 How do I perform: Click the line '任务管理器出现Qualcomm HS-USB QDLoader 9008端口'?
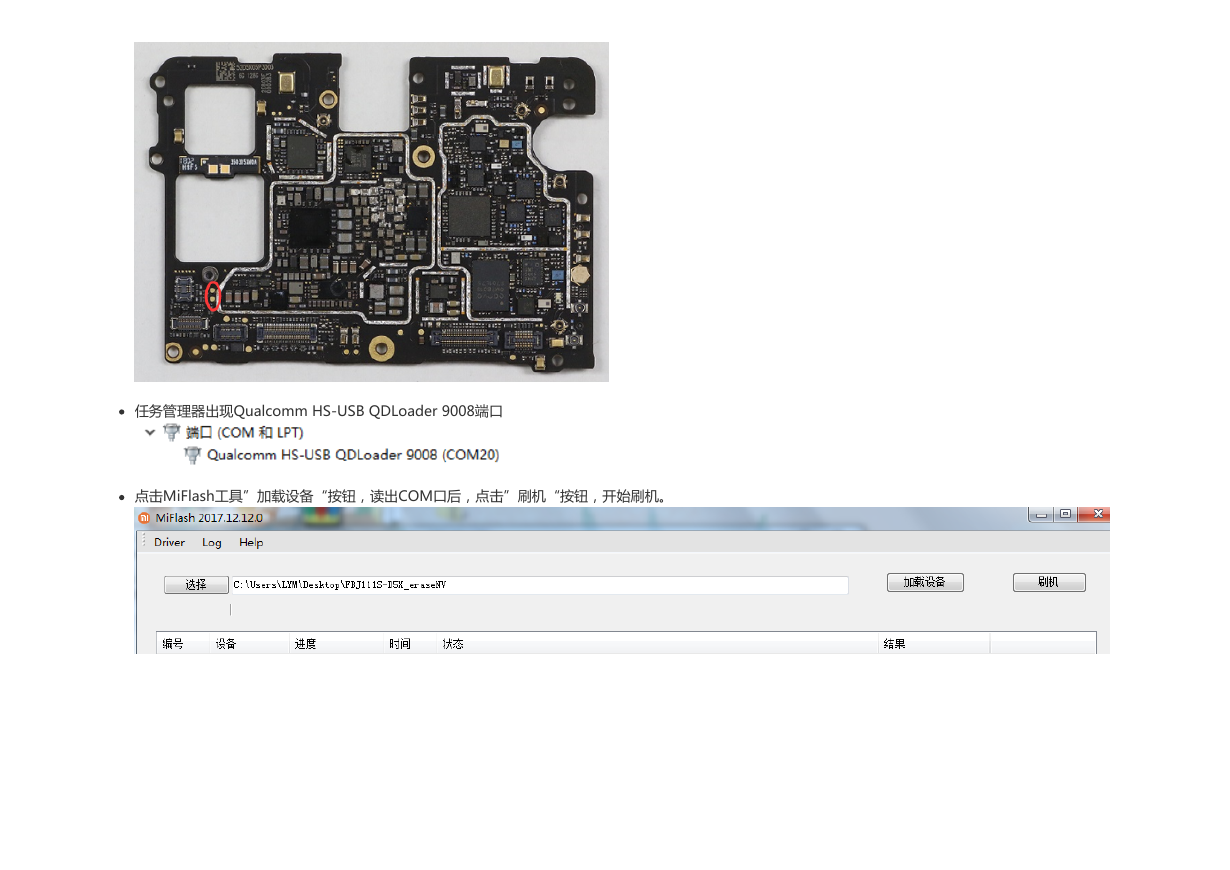tap(318, 411)
